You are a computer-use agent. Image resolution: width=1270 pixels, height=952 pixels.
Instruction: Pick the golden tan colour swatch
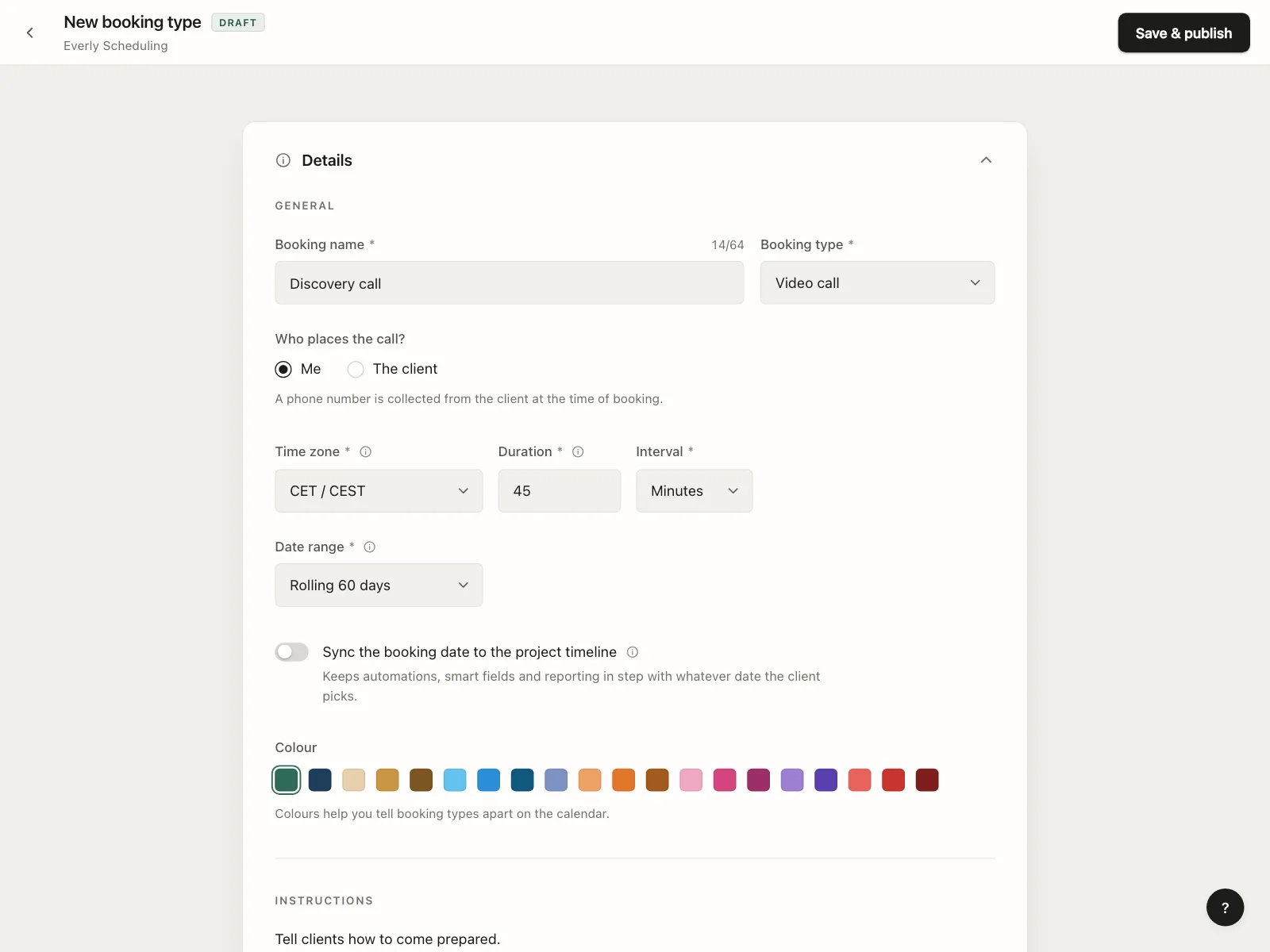pyautogui.click(x=387, y=781)
